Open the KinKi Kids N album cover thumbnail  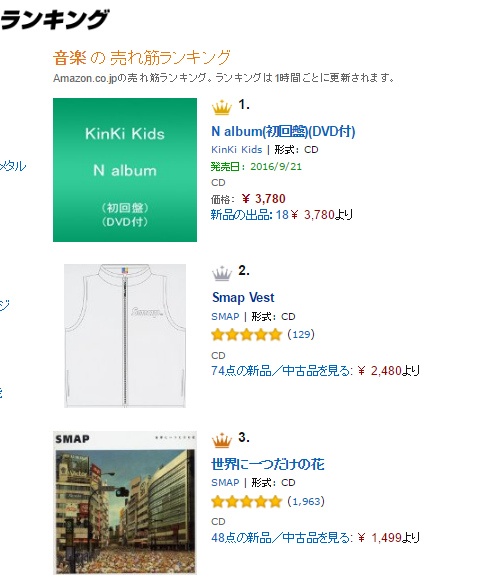125,170
